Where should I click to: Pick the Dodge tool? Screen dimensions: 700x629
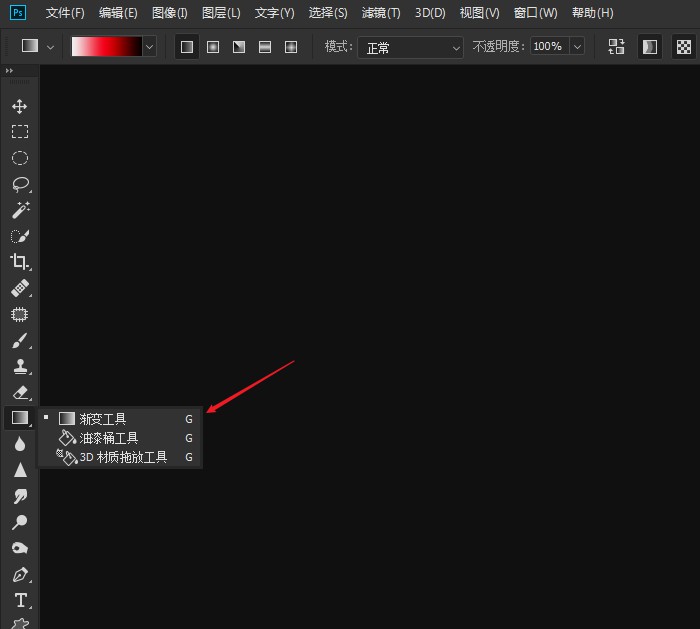pos(20,522)
